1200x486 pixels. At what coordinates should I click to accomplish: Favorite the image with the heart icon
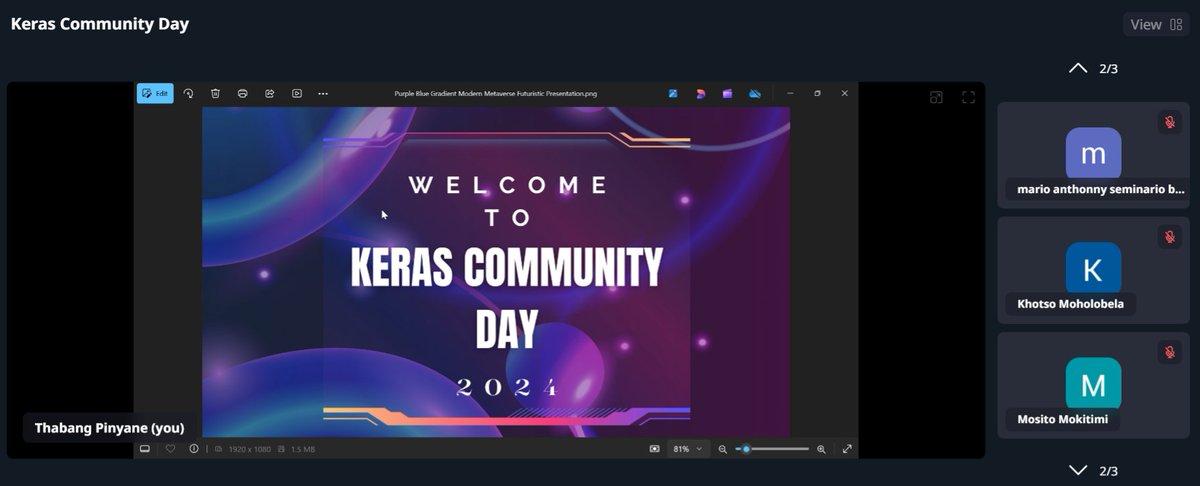point(170,449)
